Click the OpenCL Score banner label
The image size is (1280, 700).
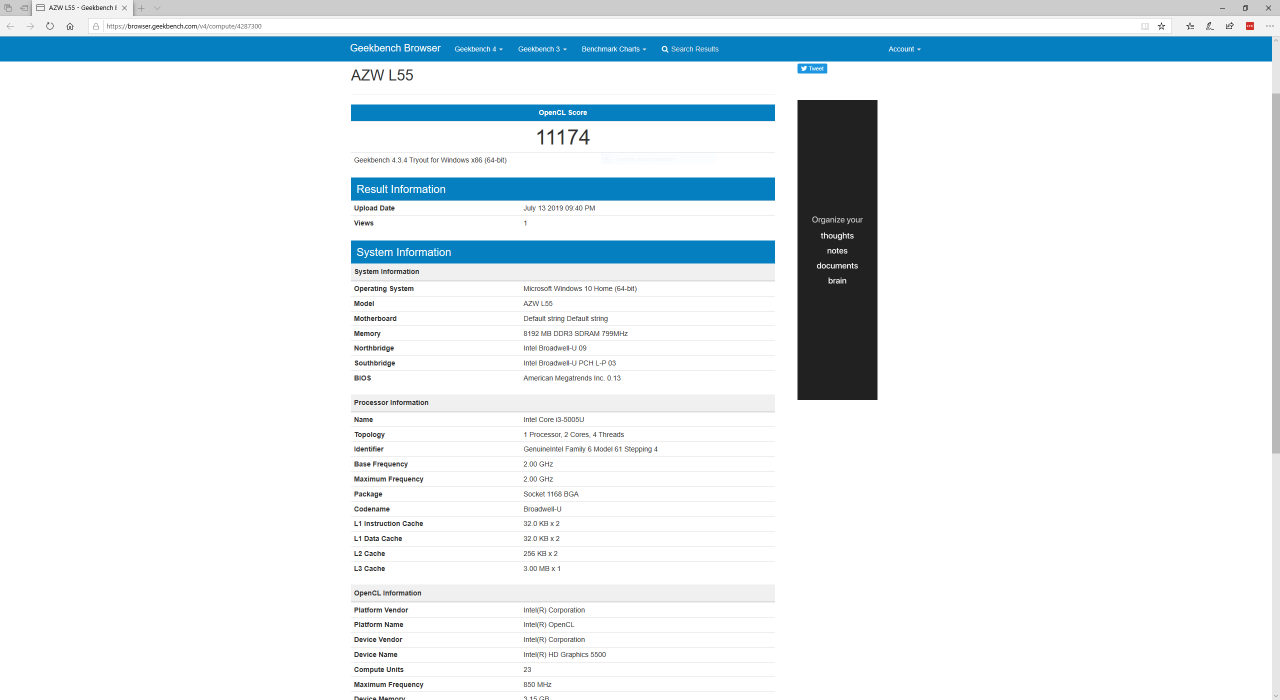[x=563, y=113]
